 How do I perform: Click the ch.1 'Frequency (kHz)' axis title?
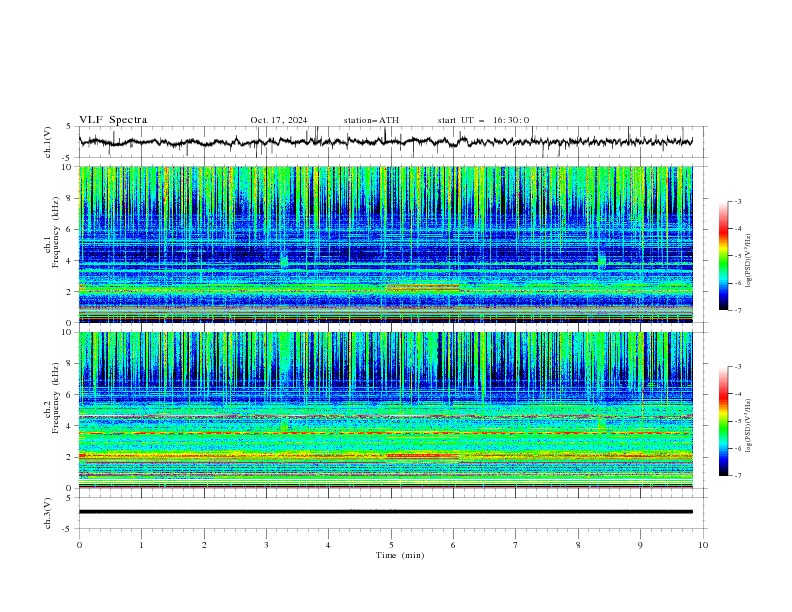[56, 232]
